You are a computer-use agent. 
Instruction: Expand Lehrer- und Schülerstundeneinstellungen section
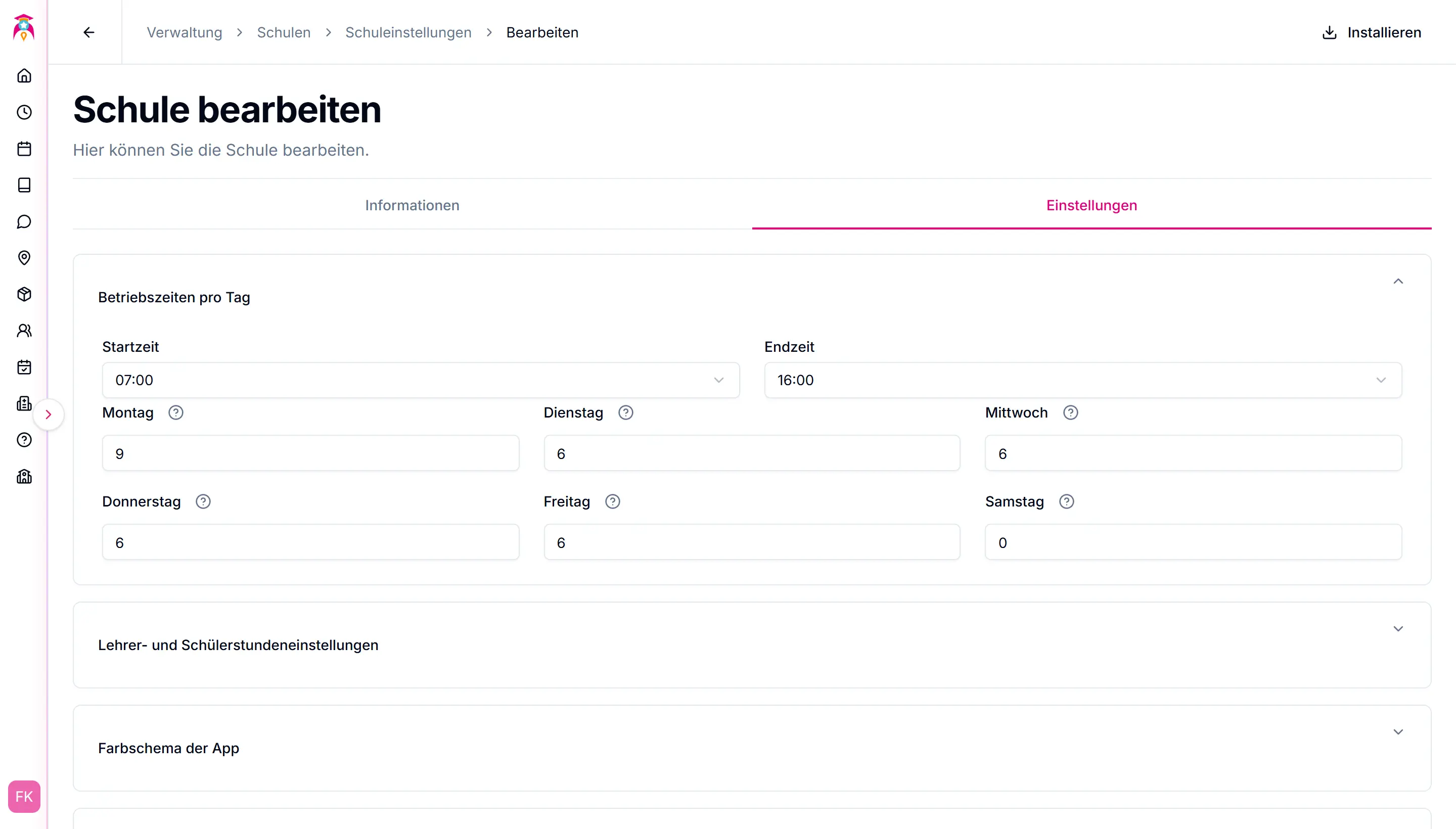[x=1397, y=629]
